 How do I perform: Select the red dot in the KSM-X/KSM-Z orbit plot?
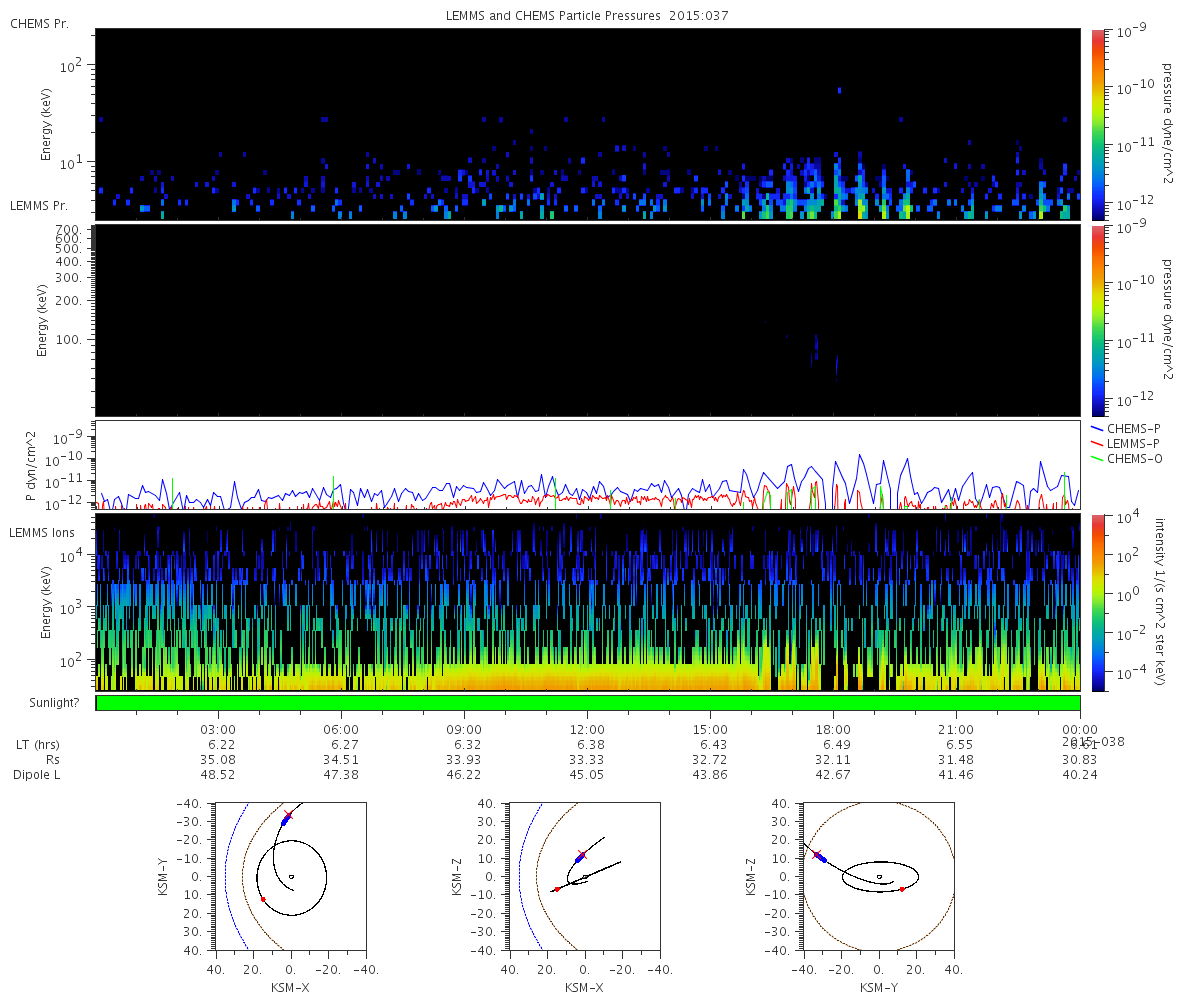click(557, 889)
